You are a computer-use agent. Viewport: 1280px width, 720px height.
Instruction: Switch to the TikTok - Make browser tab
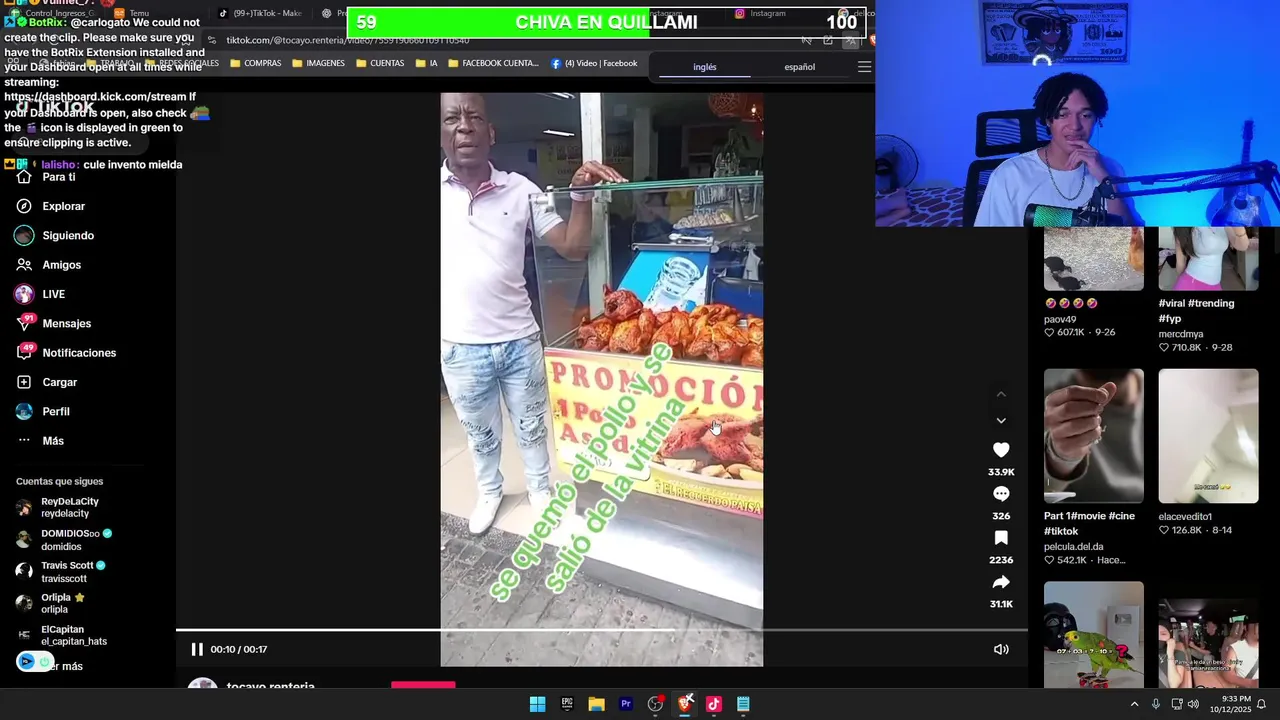pos(261,13)
